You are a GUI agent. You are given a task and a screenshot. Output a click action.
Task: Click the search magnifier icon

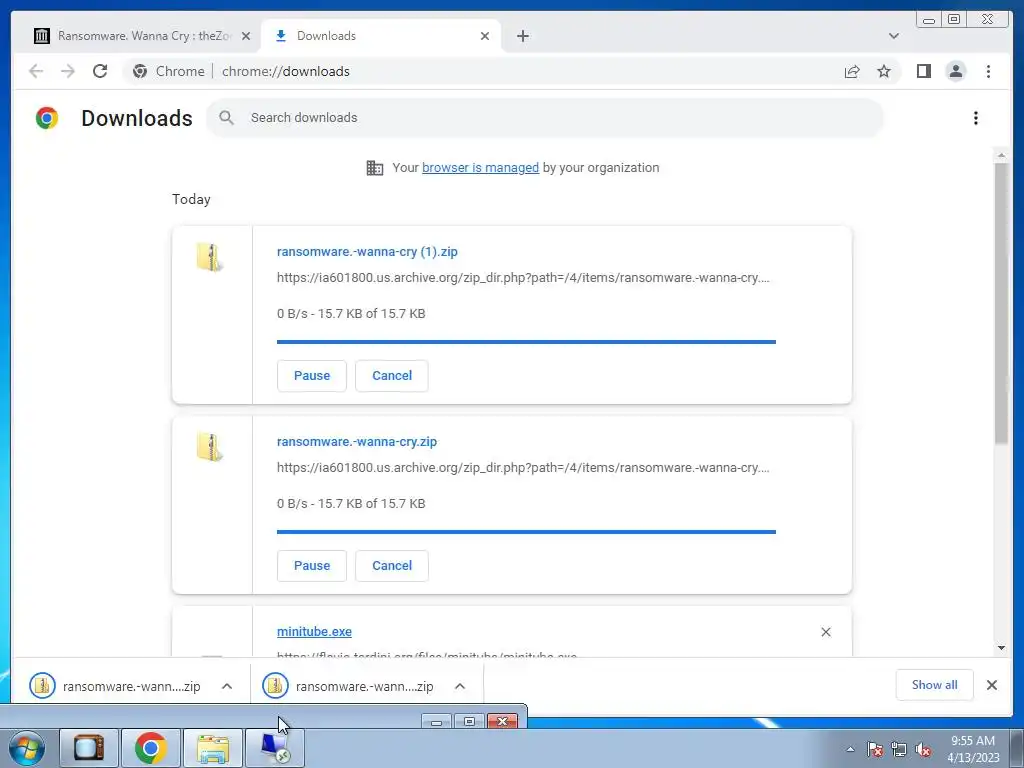(x=226, y=118)
